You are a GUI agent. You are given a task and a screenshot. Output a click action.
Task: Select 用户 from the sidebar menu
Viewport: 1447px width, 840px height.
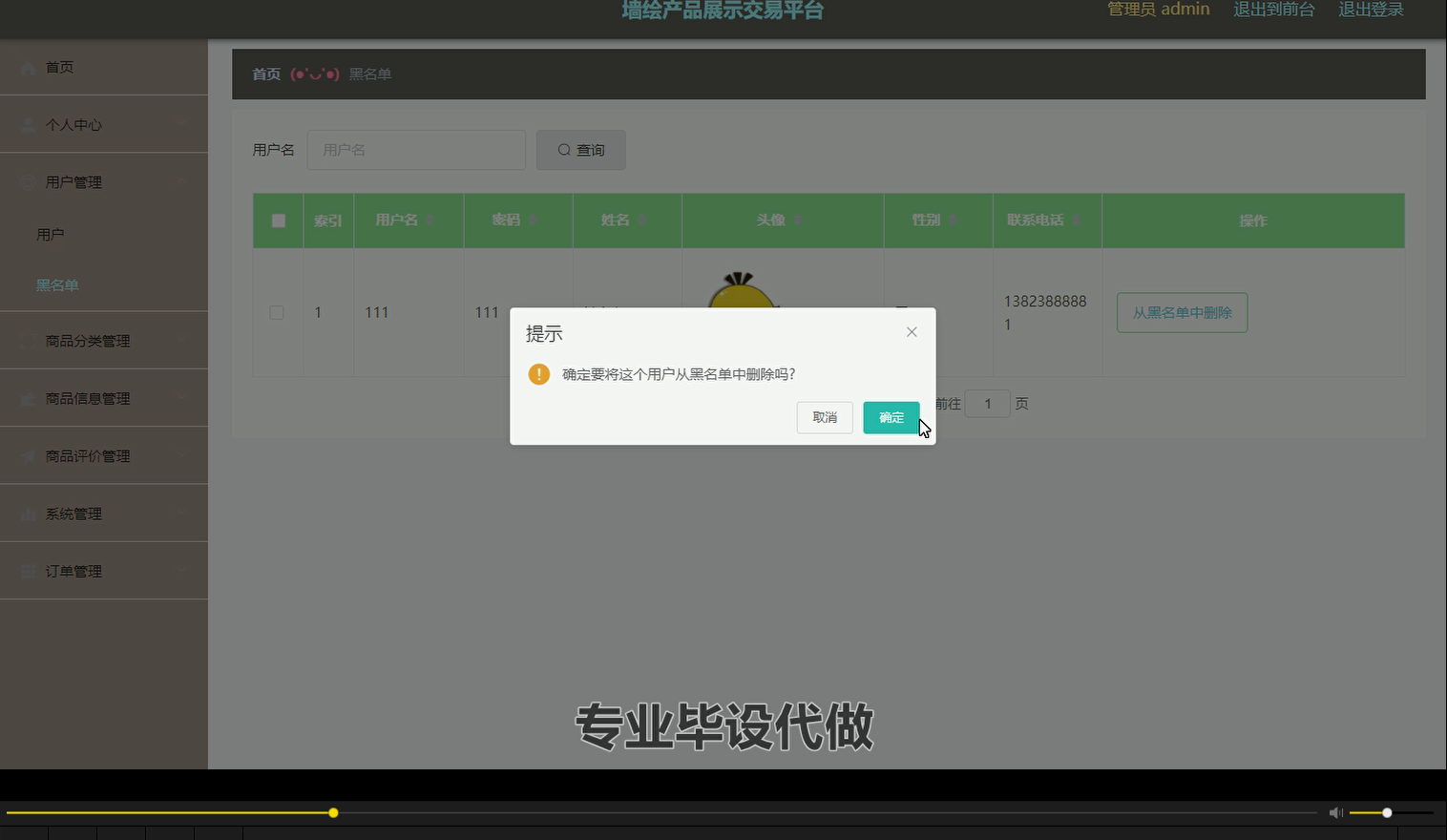point(50,233)
